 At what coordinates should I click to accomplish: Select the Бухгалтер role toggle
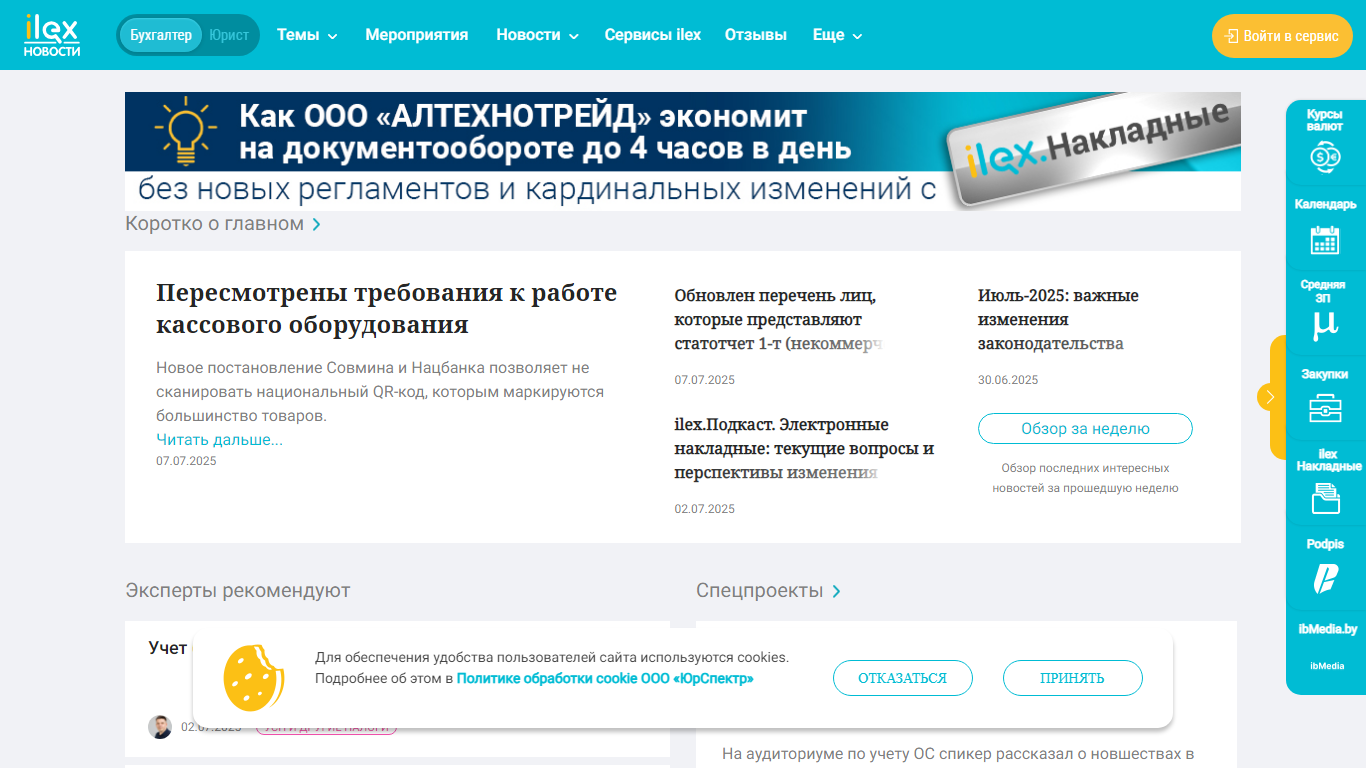pyautogui.click(x=161, y=35)
